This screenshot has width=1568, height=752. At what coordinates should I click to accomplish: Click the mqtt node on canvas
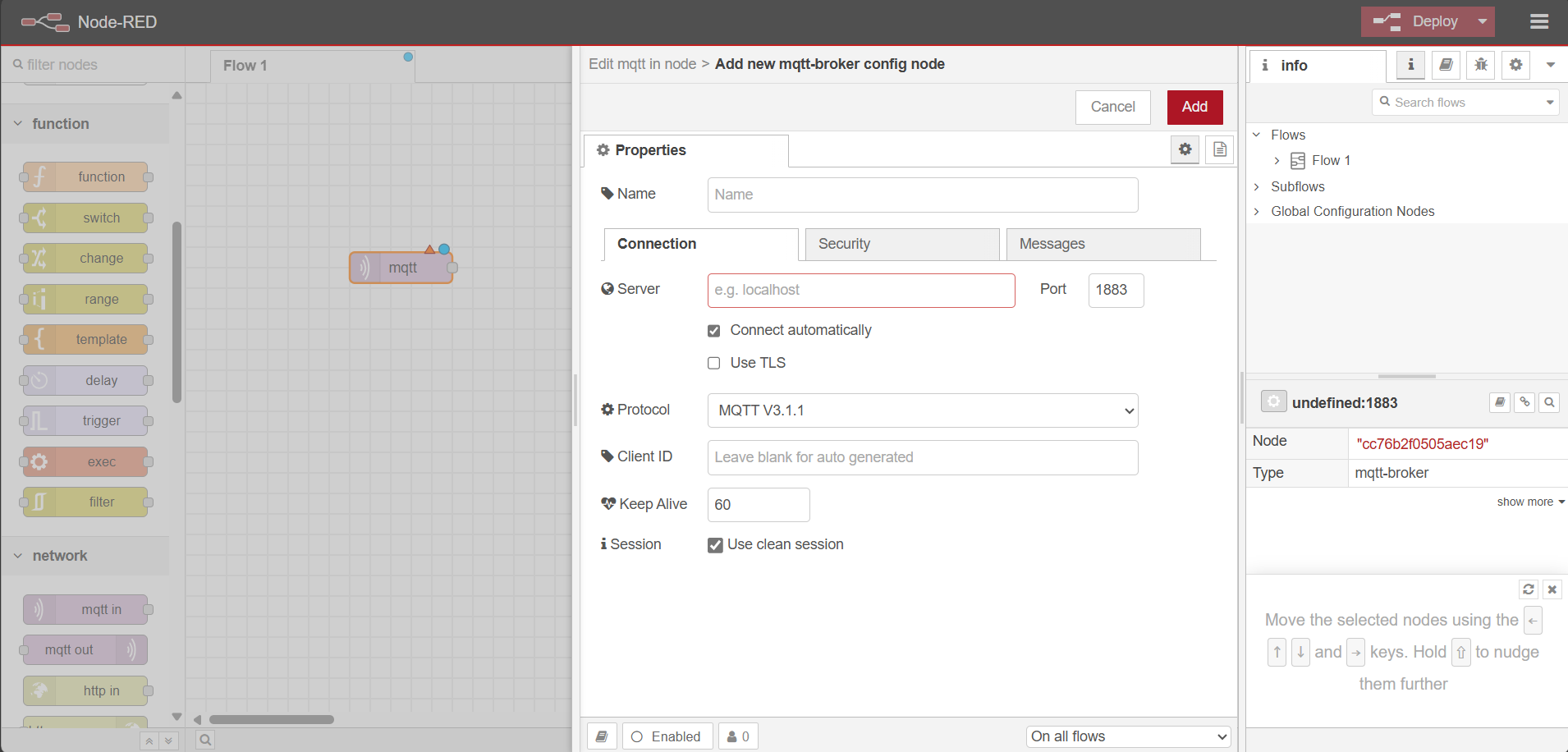(x=401, y=268)
